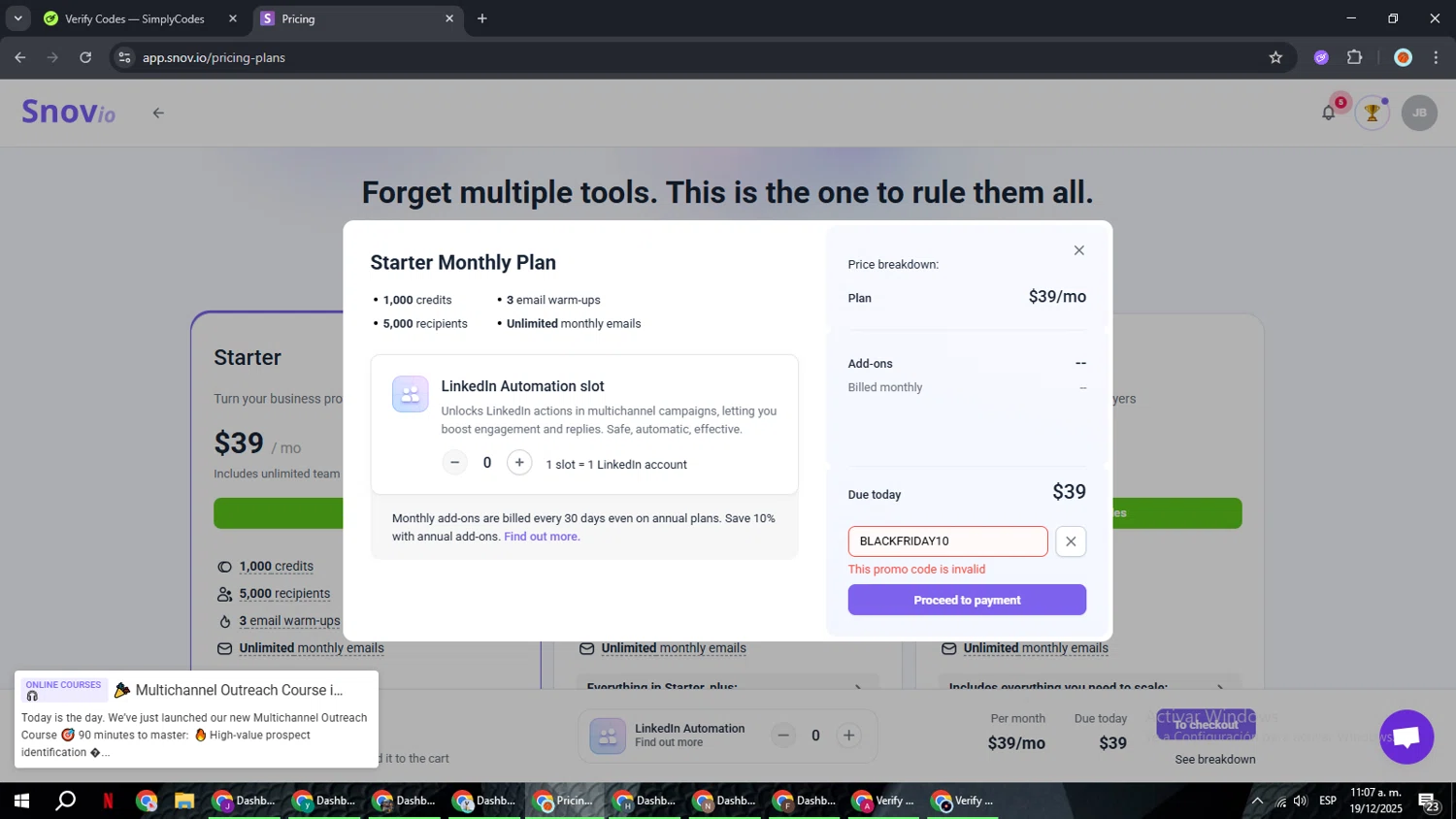
Task: Open Windows notification center
Action: pyautogui.click(x=1430, y=801)
